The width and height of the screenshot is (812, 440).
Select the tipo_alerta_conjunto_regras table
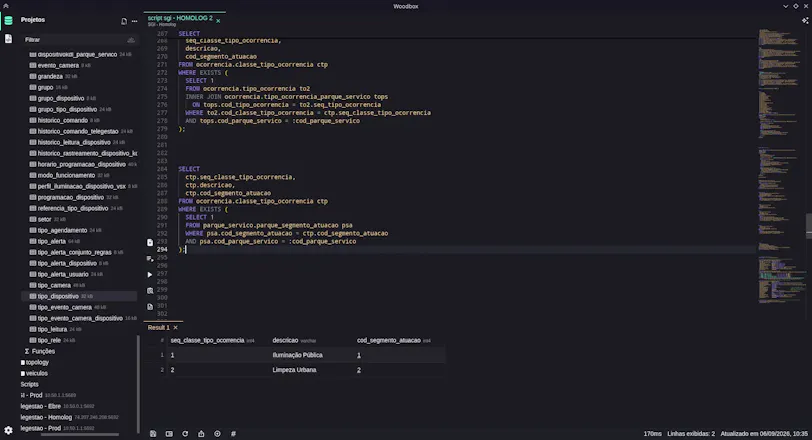75,253
